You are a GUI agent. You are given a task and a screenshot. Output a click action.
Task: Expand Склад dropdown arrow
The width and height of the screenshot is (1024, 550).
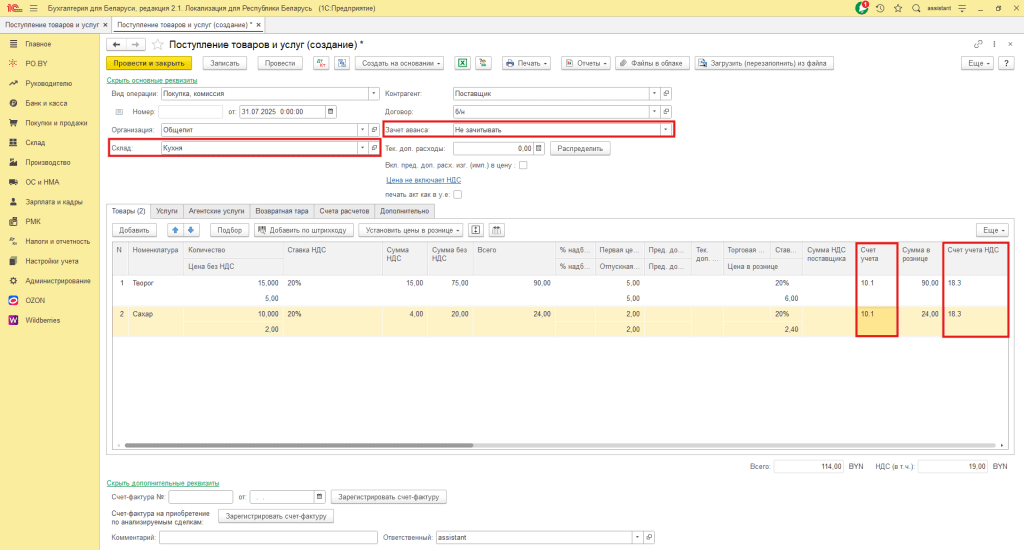point(362,148)
